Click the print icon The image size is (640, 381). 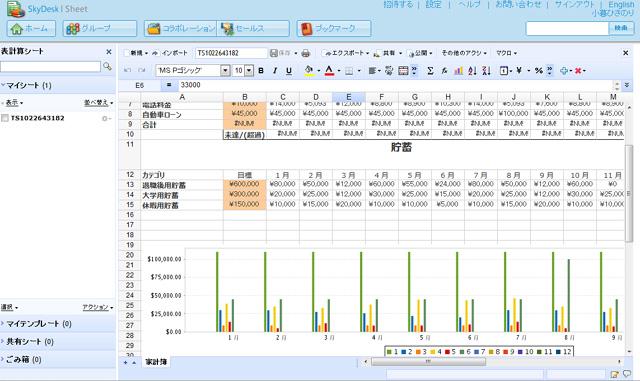[305, 53]
